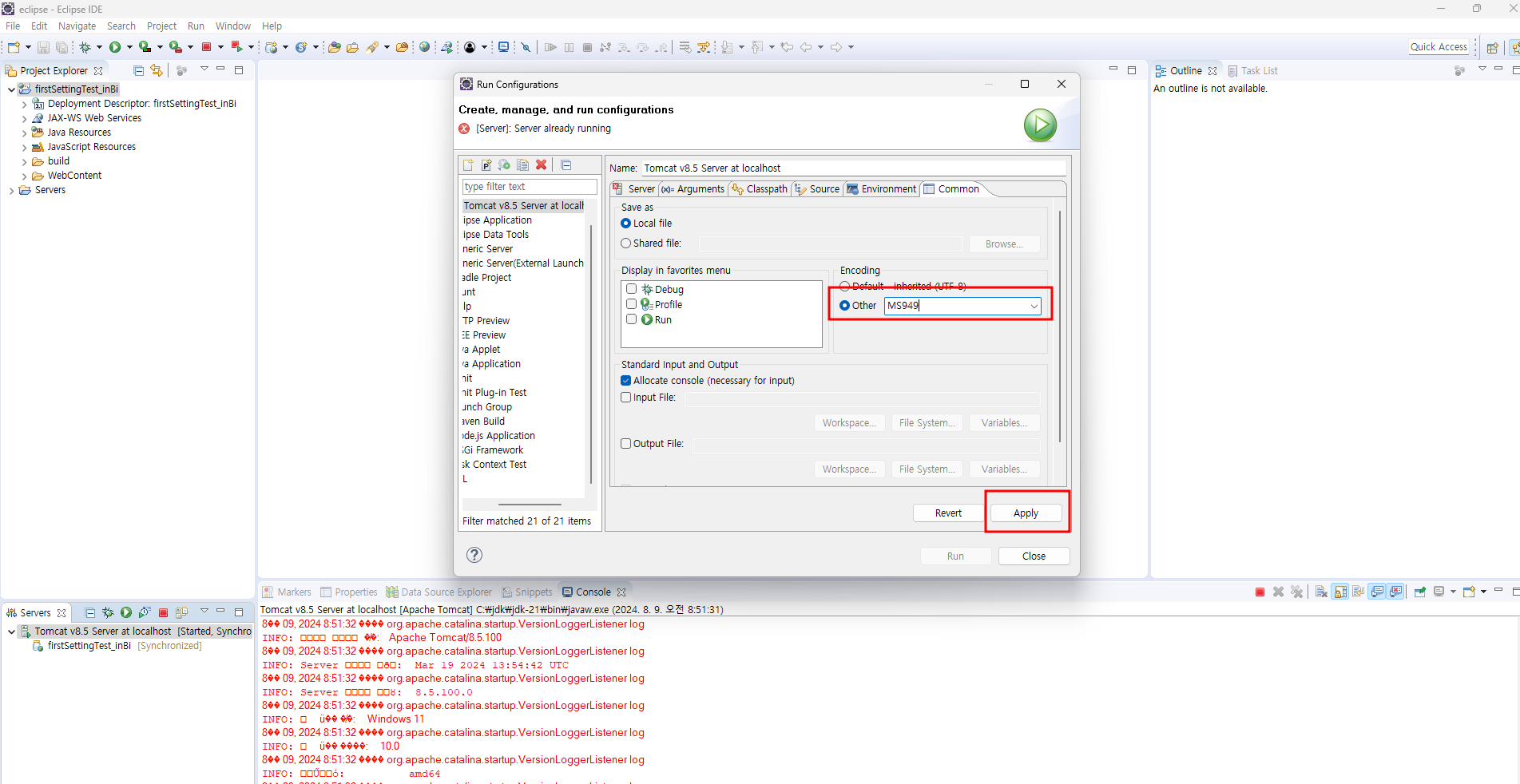This screenshot has height=784, width=1520.
Task: Click the red Stop icon in main toolbar
Action: (206, 47)
